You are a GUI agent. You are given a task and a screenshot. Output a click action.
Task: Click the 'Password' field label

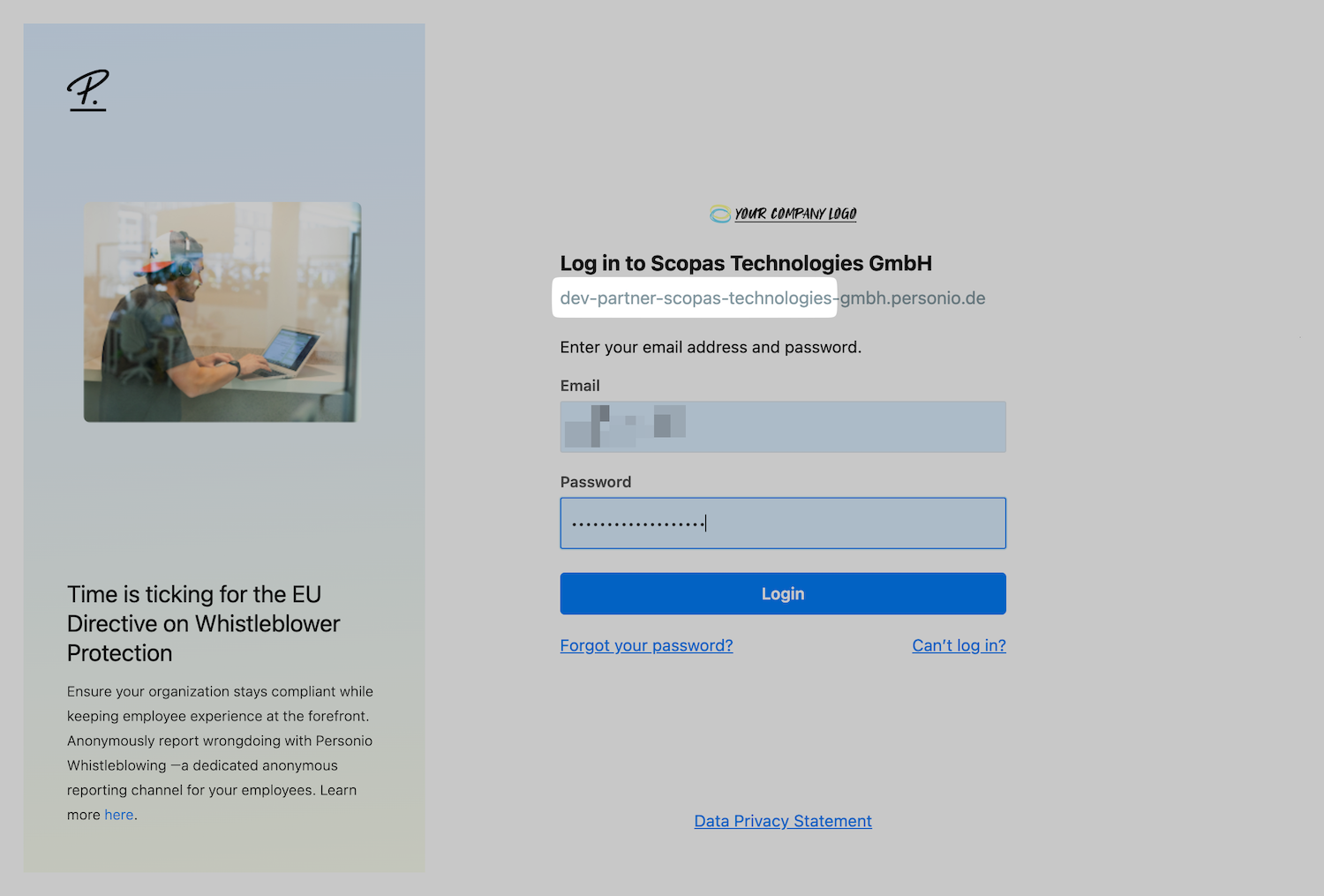pyautogui.click(x=596, y=482)
